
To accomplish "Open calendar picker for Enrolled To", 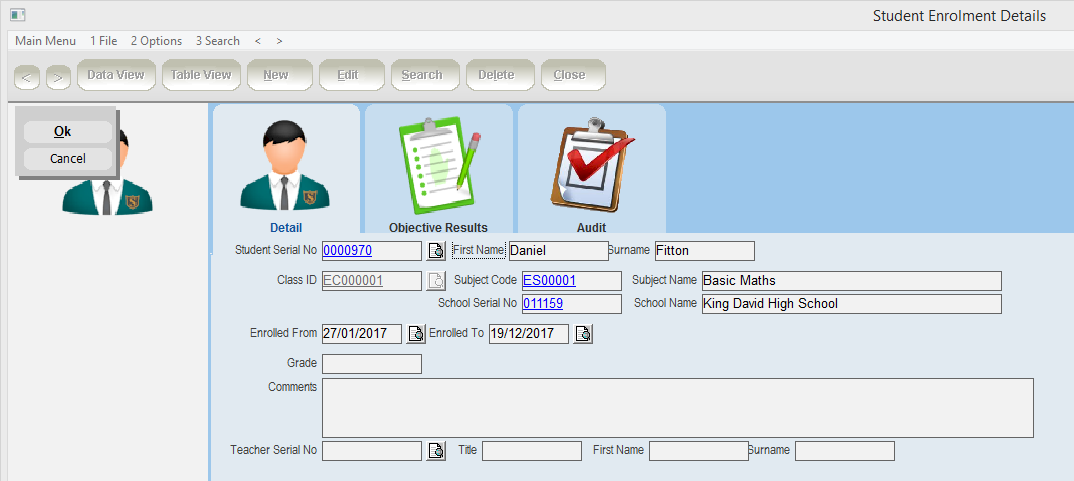I will (583, 334).
